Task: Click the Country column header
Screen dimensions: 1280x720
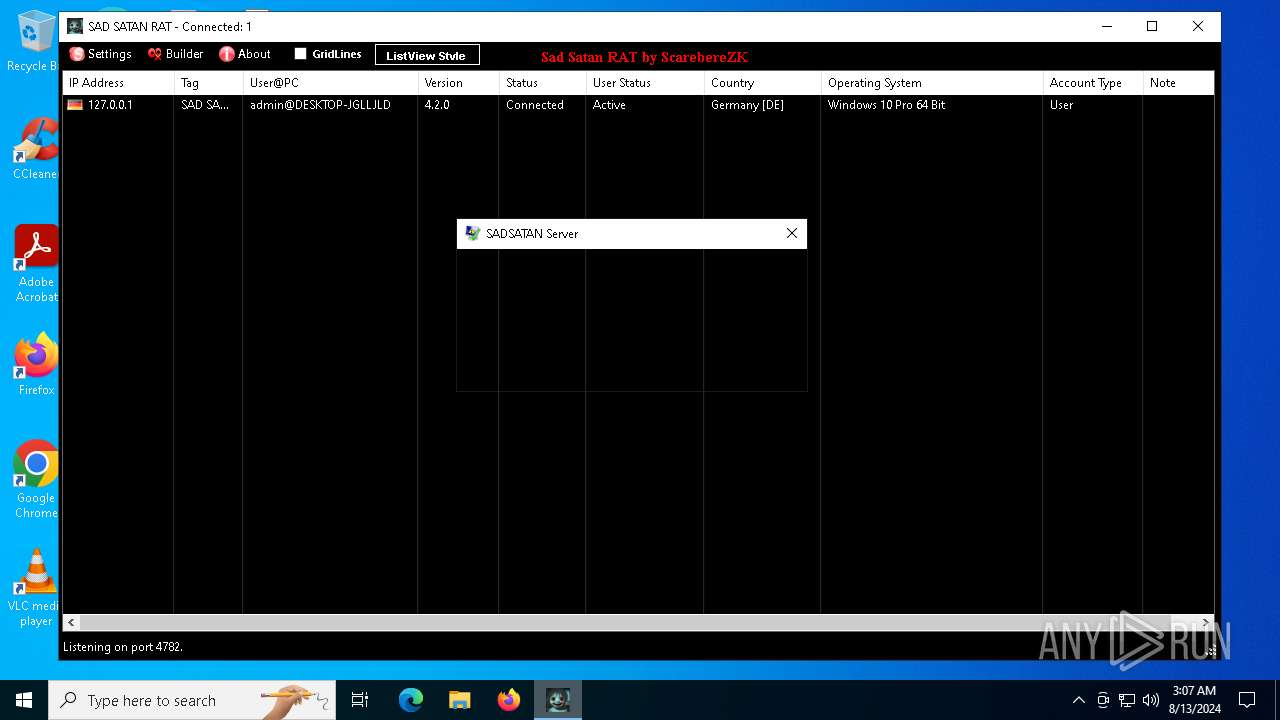Action: [763, 83]
